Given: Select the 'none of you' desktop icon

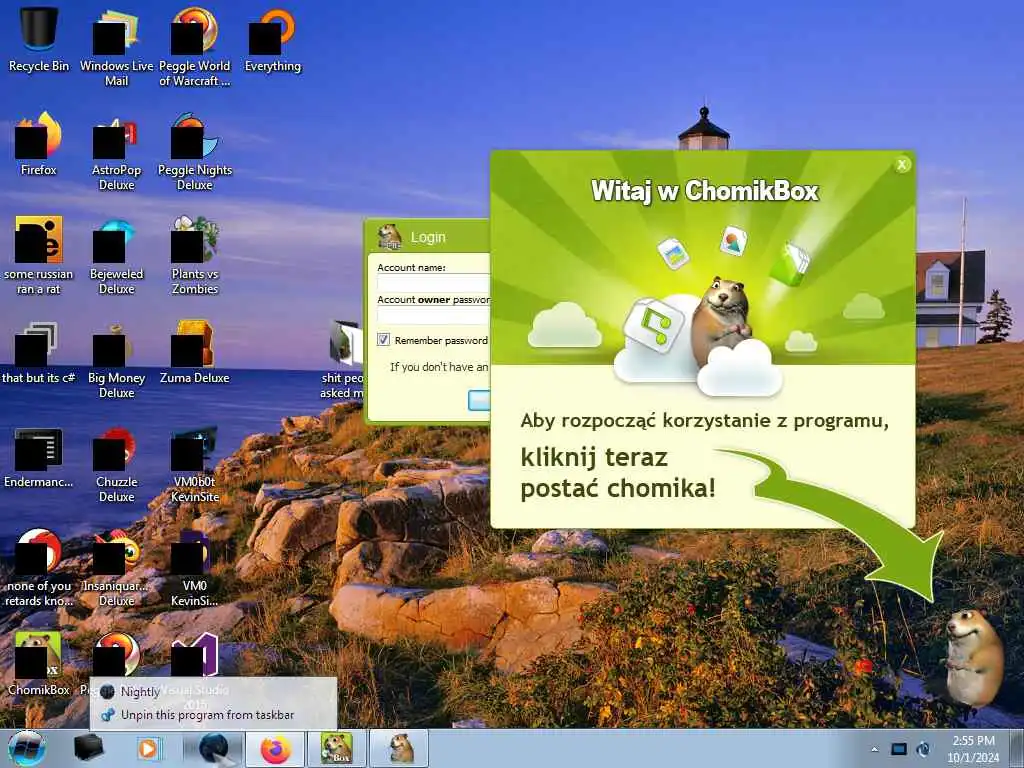Looking at the screenshot, I should coord(39,567).
